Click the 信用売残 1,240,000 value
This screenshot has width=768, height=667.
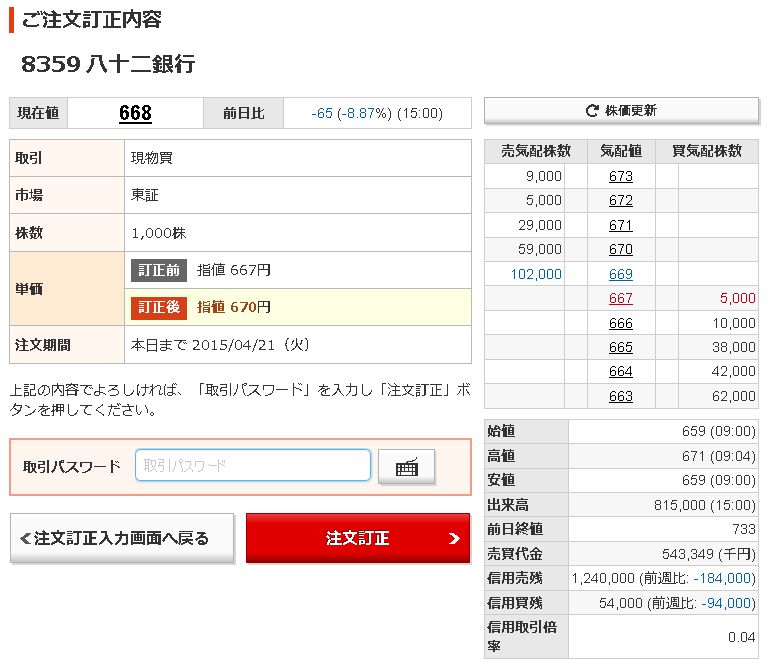664,578
